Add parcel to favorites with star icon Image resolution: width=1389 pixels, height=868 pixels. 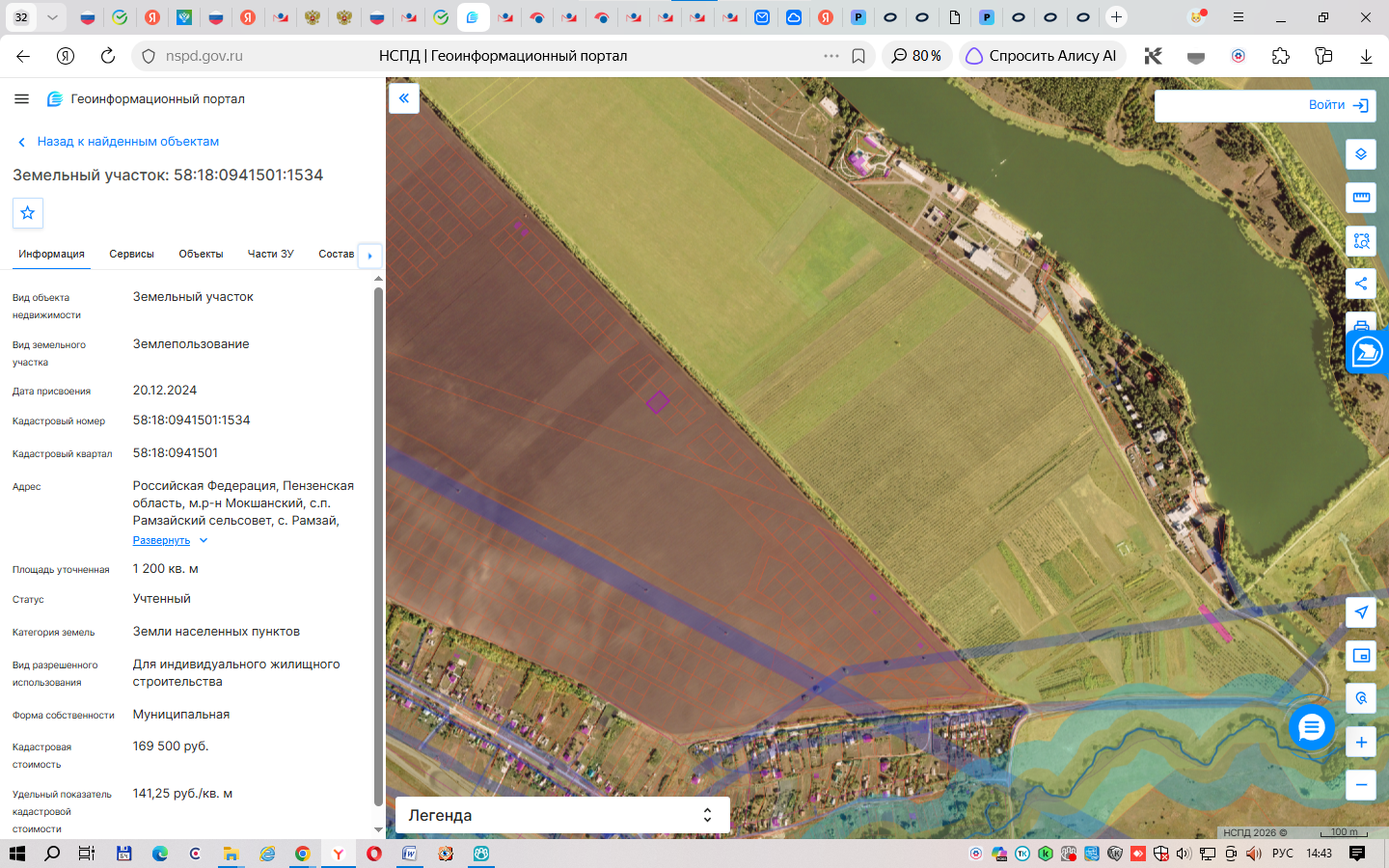(28, 213)
